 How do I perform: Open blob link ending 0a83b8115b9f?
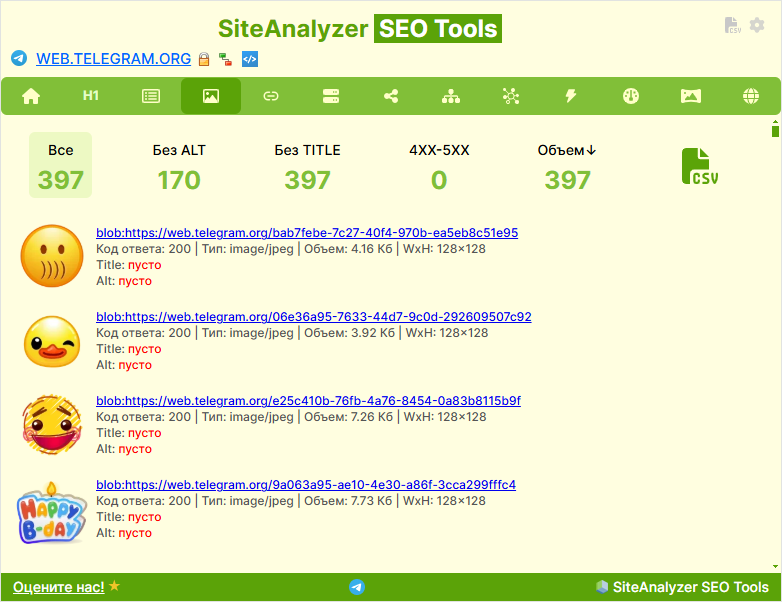tap(308, 401)
